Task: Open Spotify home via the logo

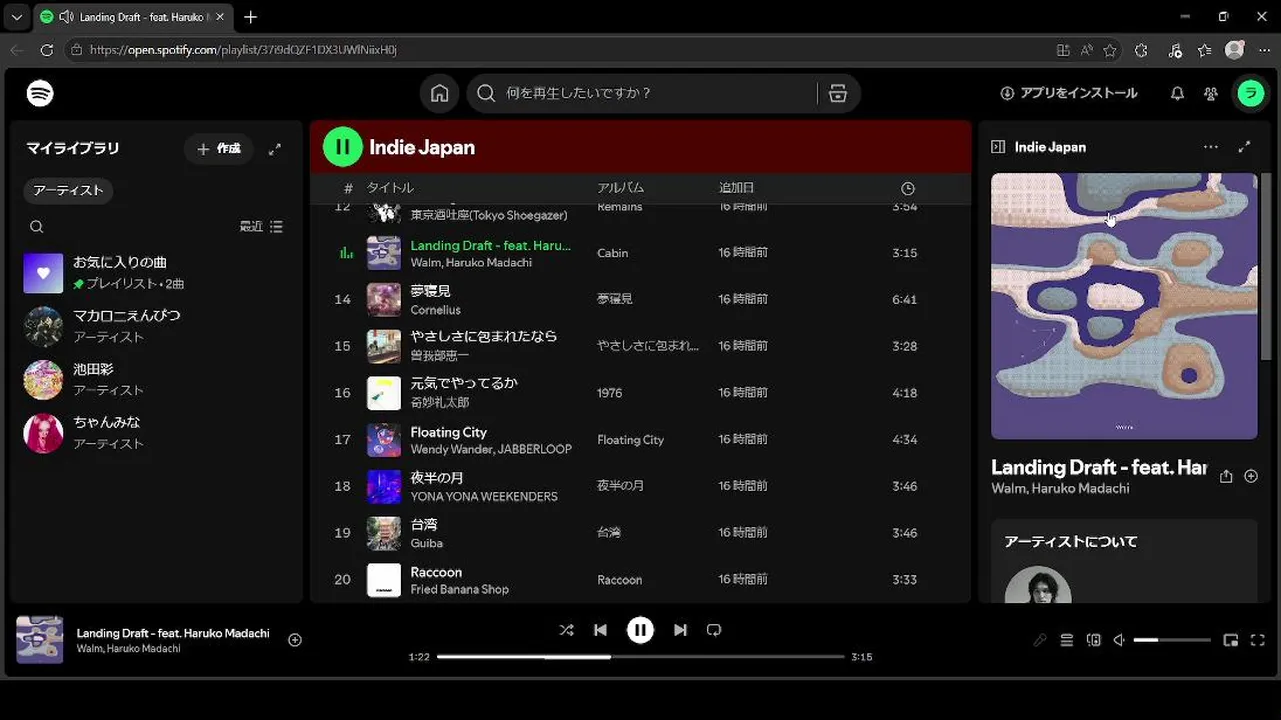Action: click(40, 93)
